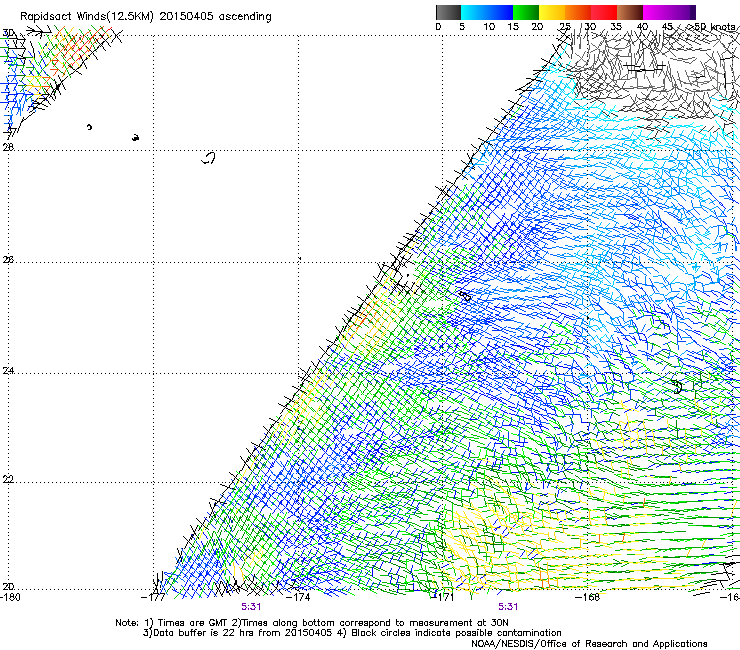Click the legend label '35'

616,27
